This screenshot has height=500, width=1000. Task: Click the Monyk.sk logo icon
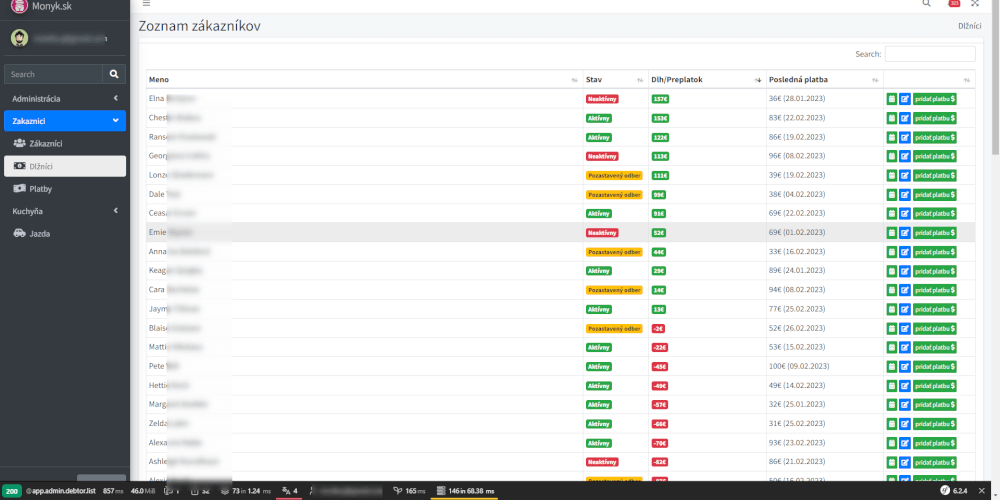19,6
